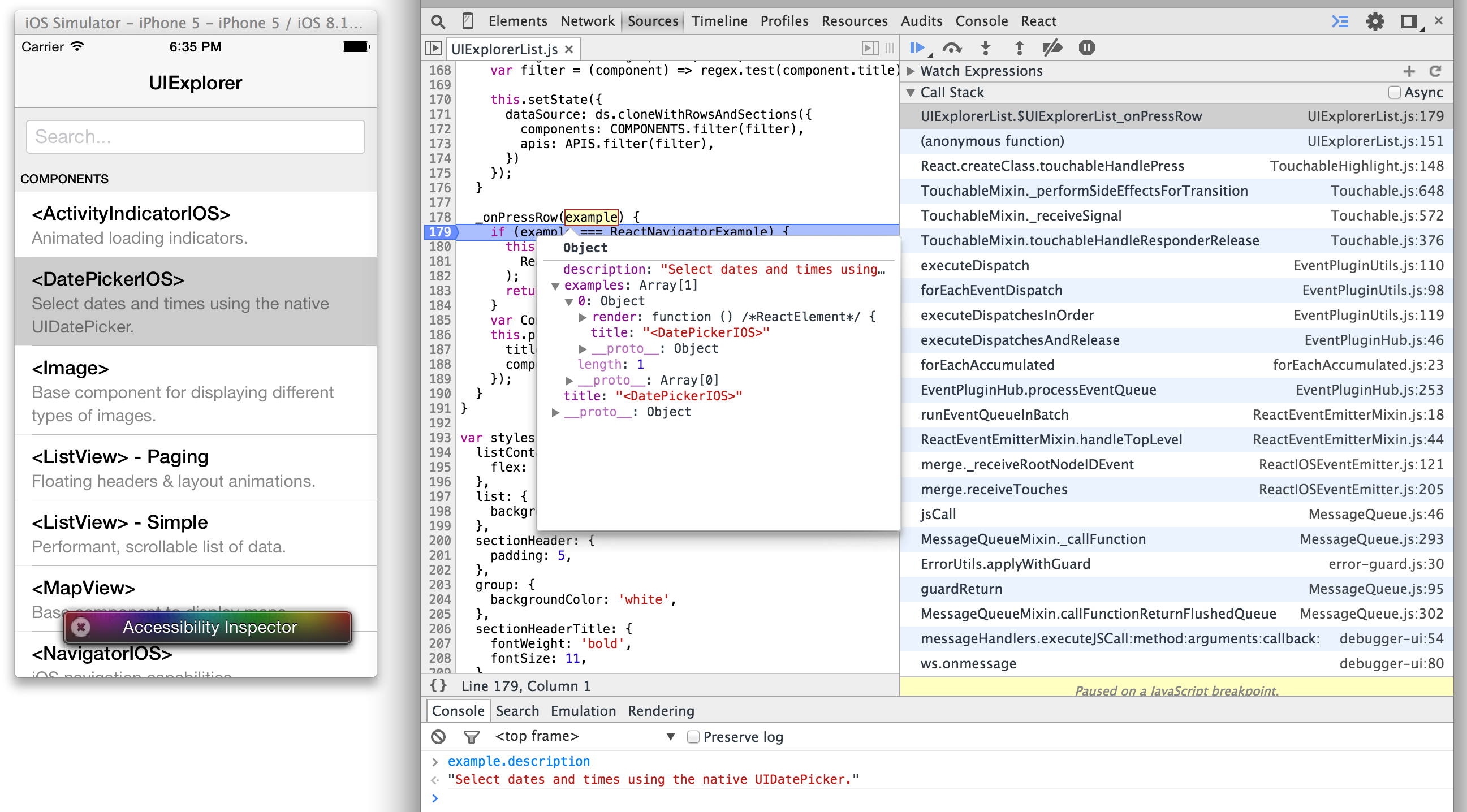Click the Pause on exceptions icon

pos(1087,48)
